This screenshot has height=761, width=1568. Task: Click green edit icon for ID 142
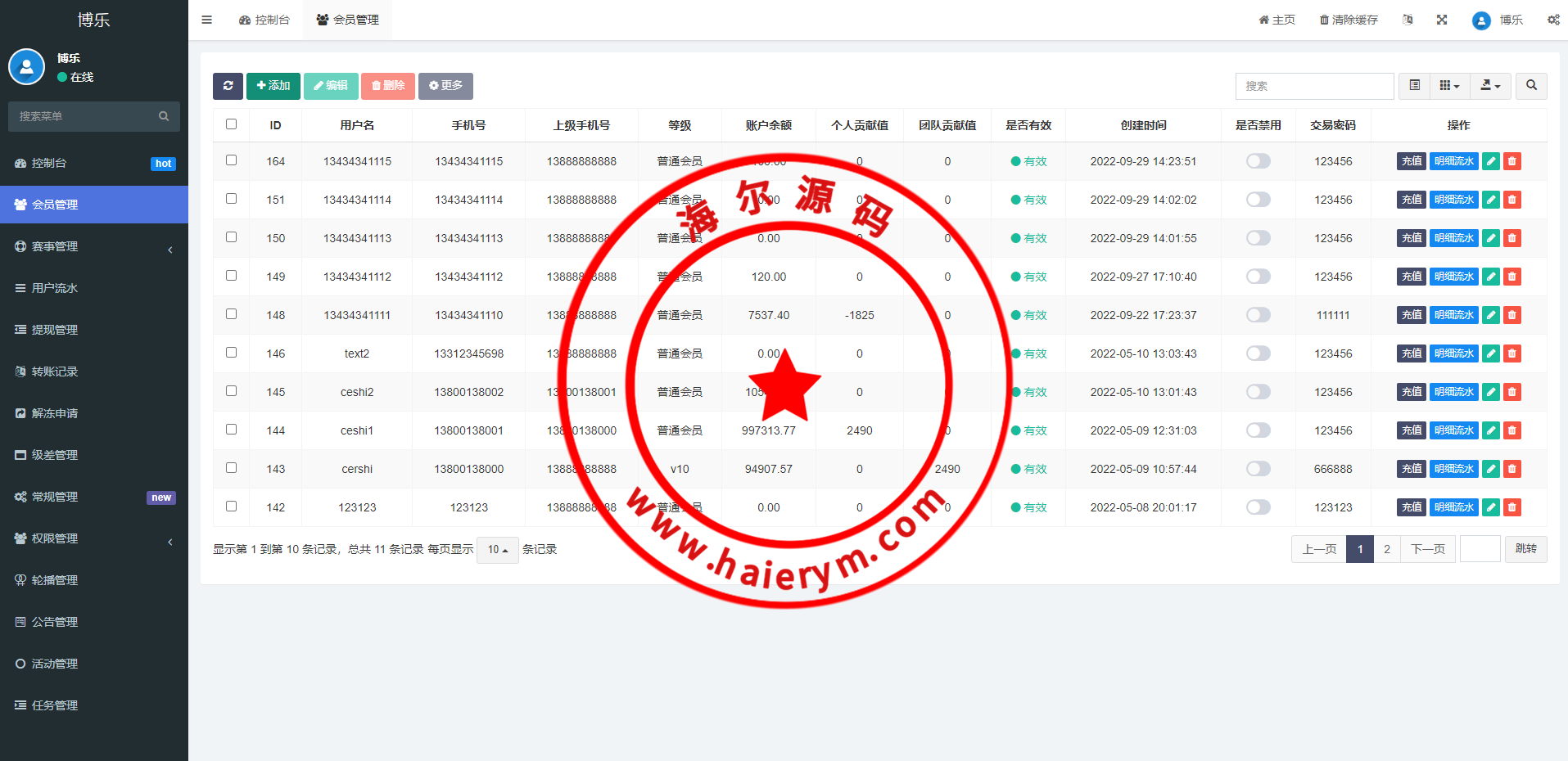1491,507
